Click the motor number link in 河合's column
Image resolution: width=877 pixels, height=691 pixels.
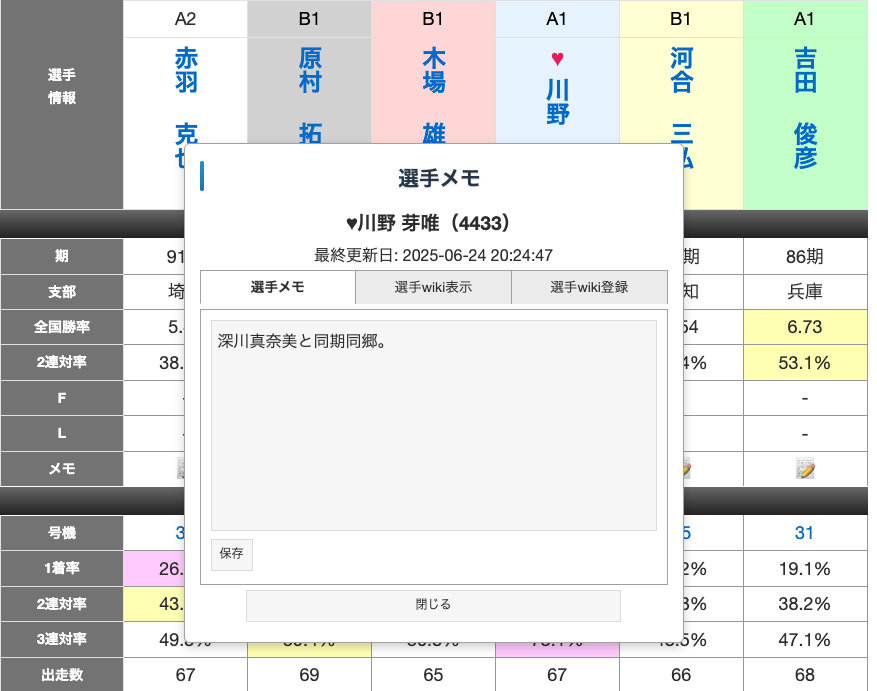(684, 533)
